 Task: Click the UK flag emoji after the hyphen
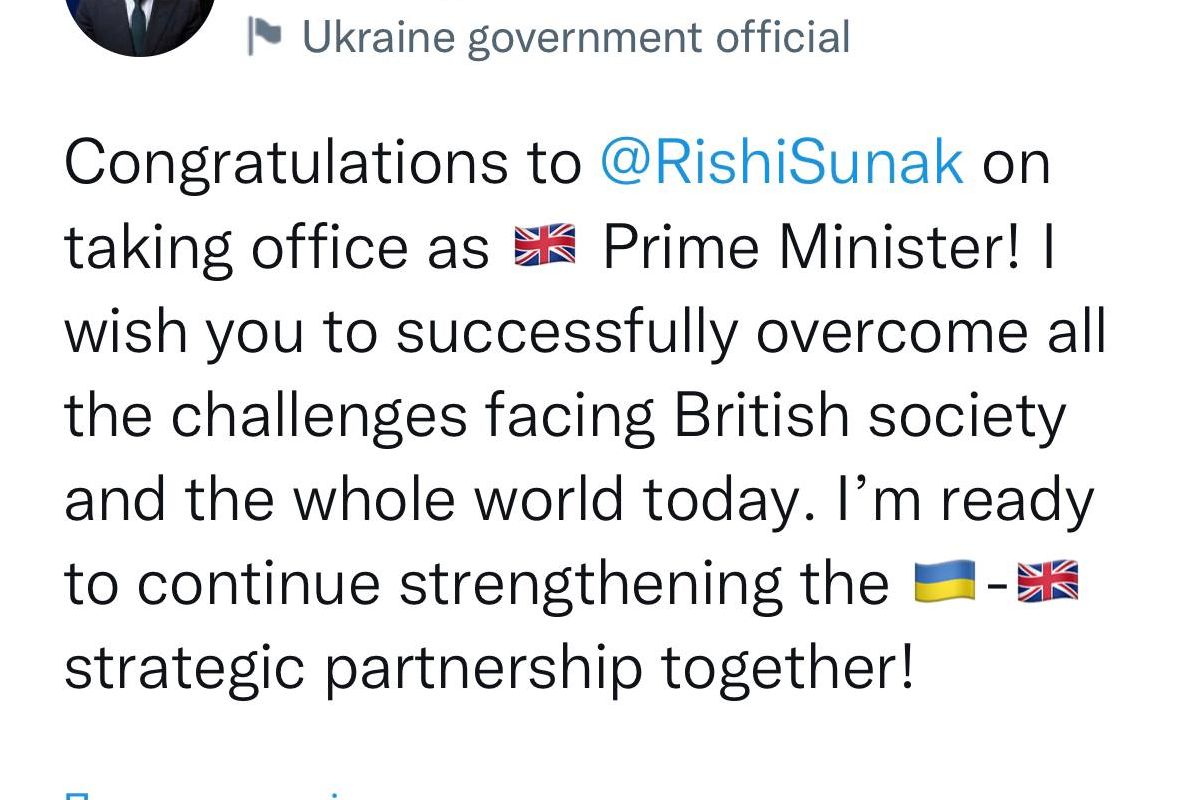(1047, 583)
